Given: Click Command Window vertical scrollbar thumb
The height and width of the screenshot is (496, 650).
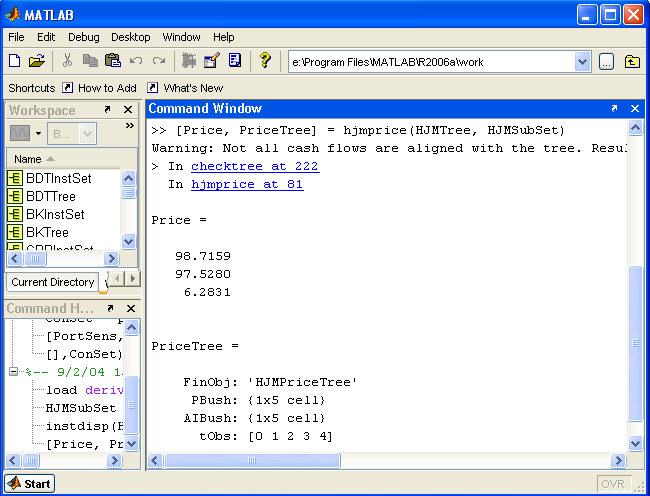Looking at the screenshot, I should click(x=635, y=343).
